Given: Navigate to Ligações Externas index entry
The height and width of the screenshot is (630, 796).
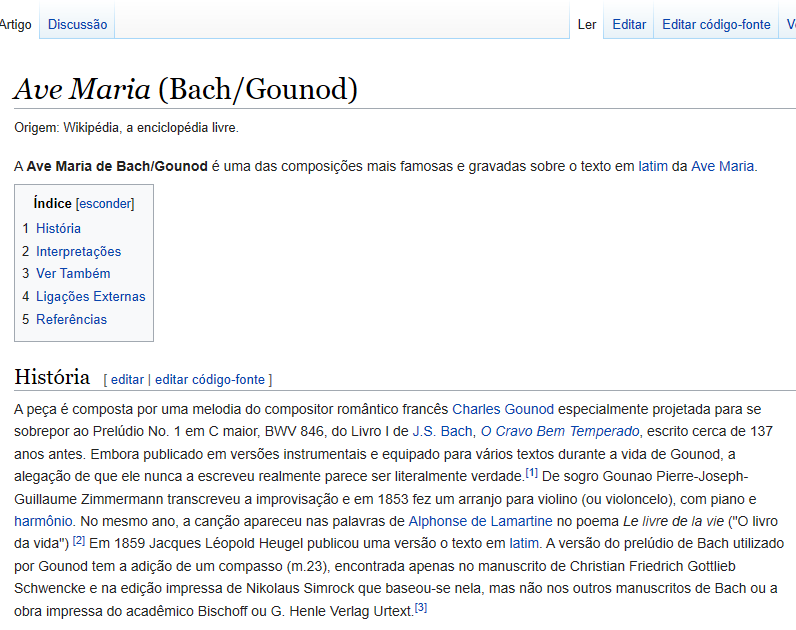Looking at the screenshot, I should (90, 296).
